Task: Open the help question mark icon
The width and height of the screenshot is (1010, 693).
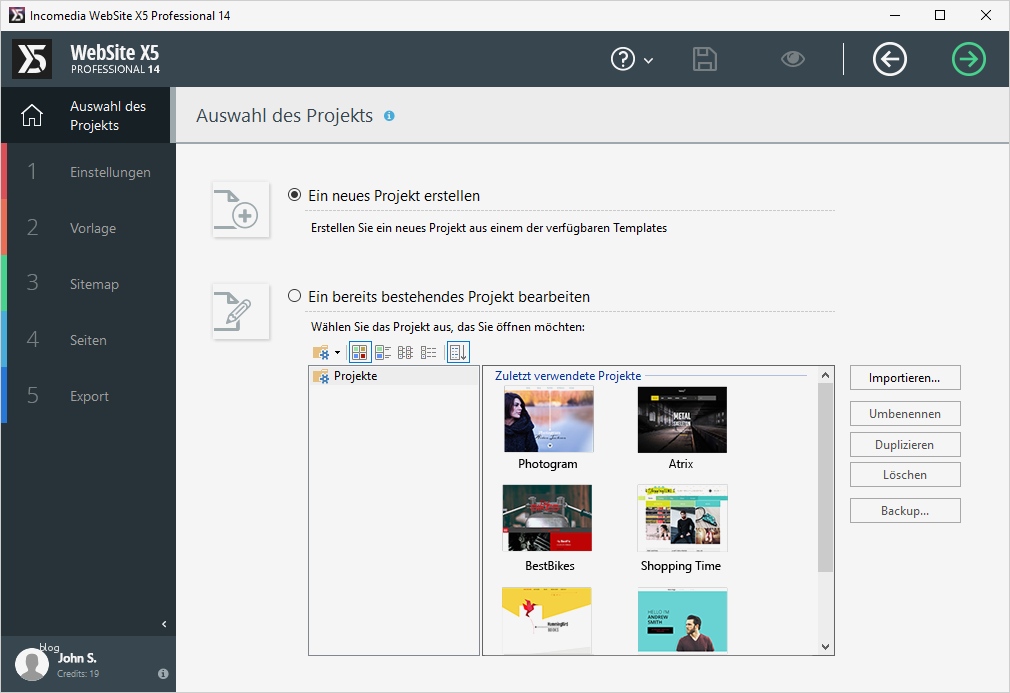Action: coord(623,59)
